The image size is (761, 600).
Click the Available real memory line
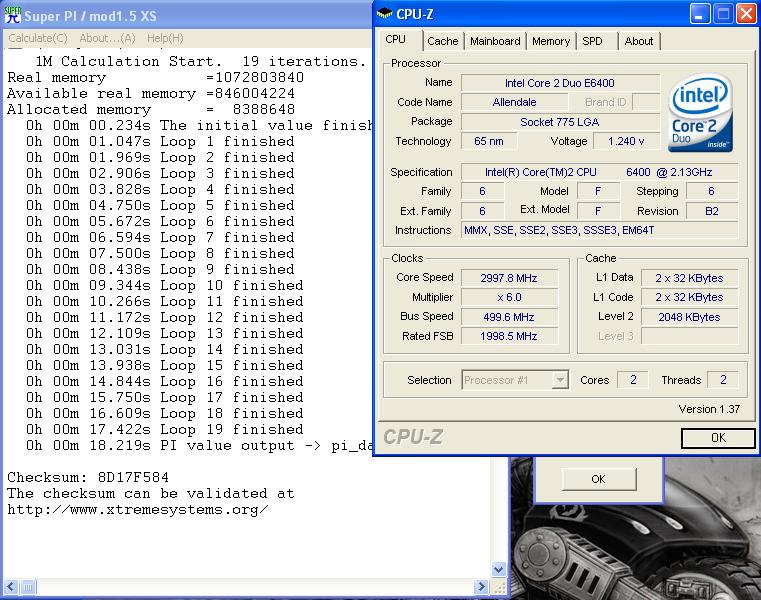[x=151, y=94]
